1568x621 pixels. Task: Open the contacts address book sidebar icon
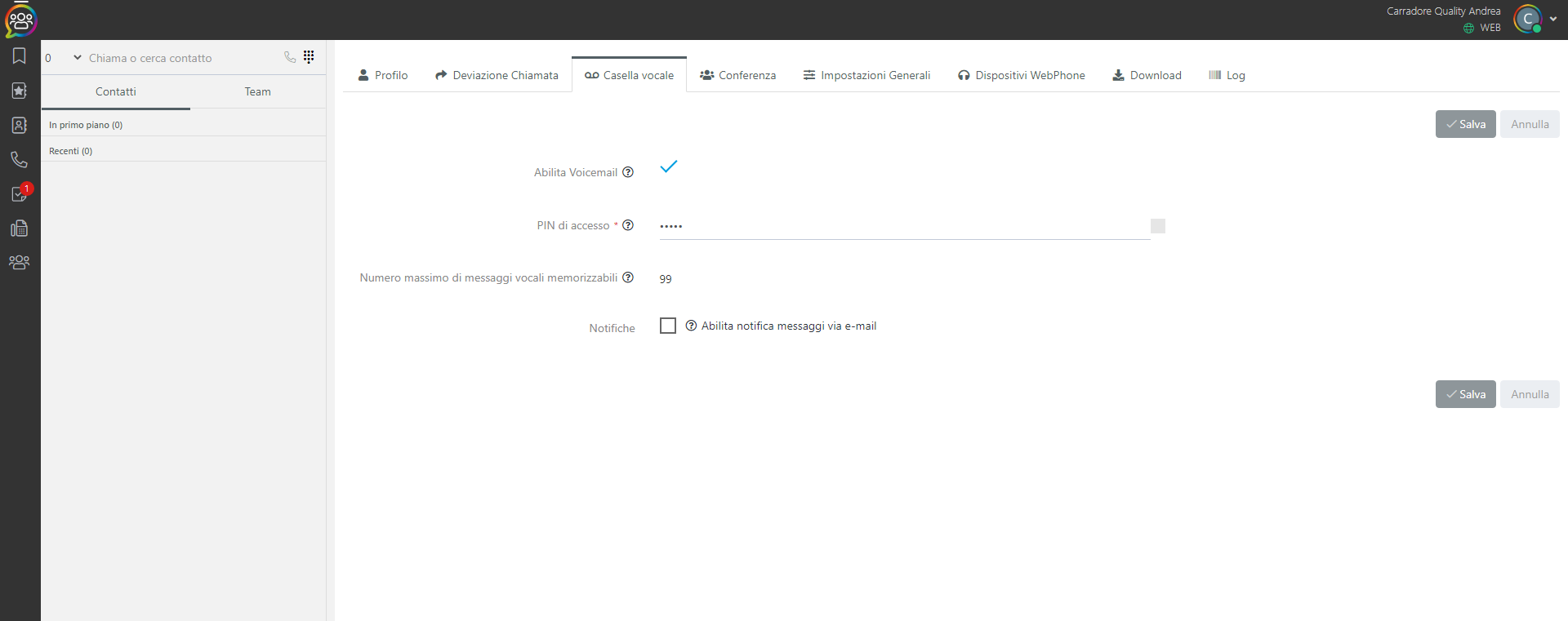[20, 125]
